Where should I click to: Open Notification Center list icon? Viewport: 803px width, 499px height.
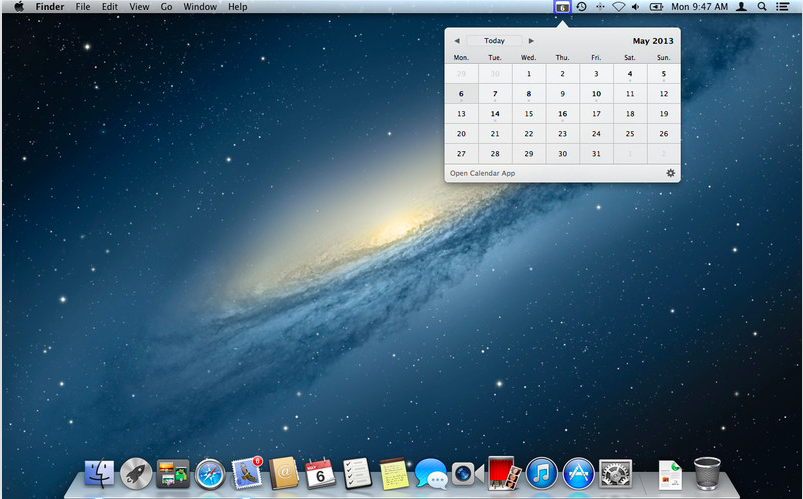pos(782,7)
